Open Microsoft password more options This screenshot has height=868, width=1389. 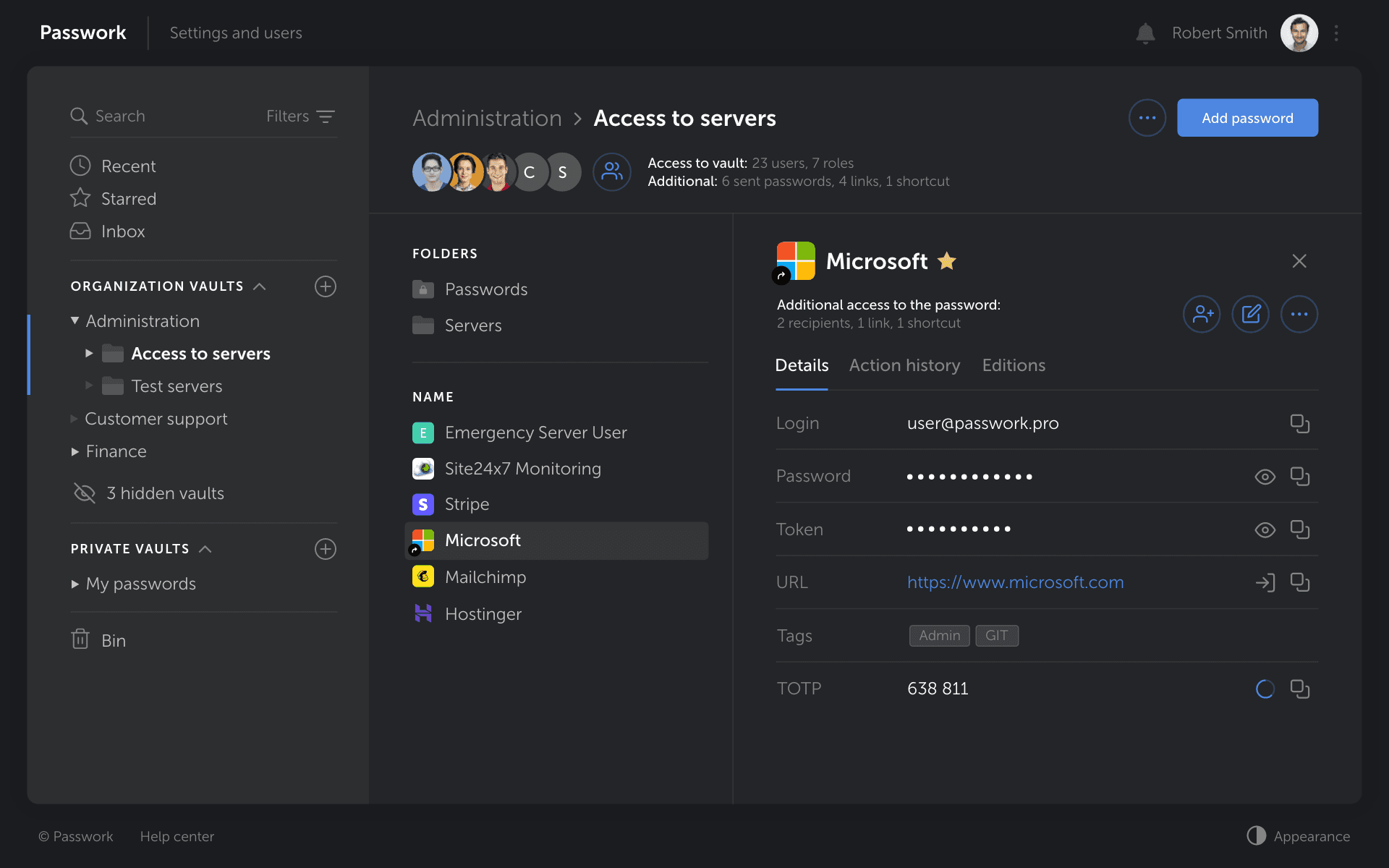(1299, 314)
